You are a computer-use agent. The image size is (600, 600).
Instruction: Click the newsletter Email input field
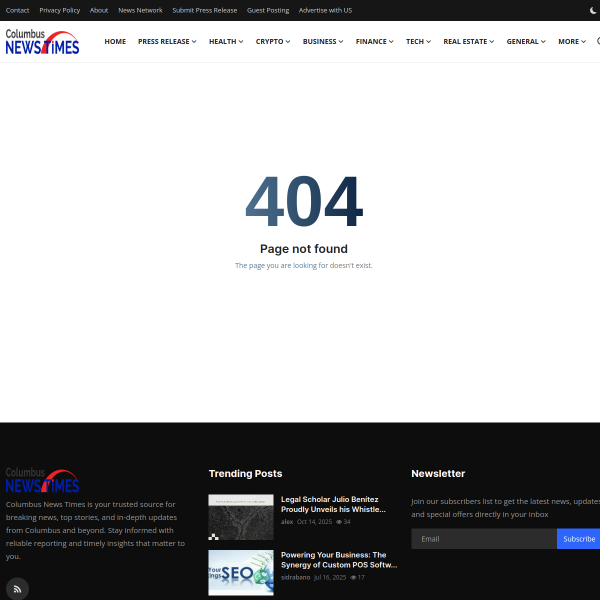[484, 539]
